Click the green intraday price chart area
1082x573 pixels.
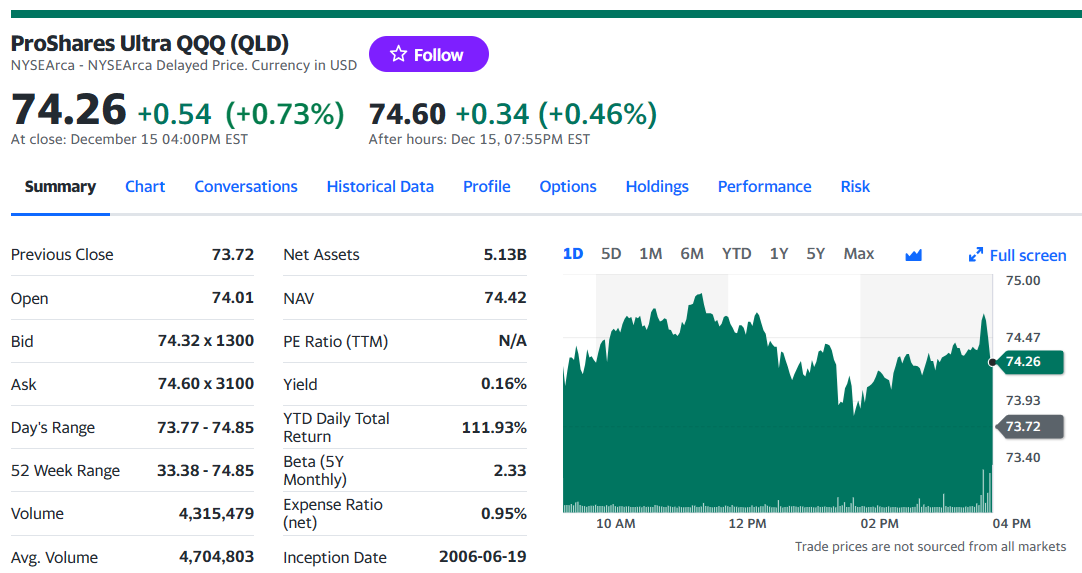(778, 414)
